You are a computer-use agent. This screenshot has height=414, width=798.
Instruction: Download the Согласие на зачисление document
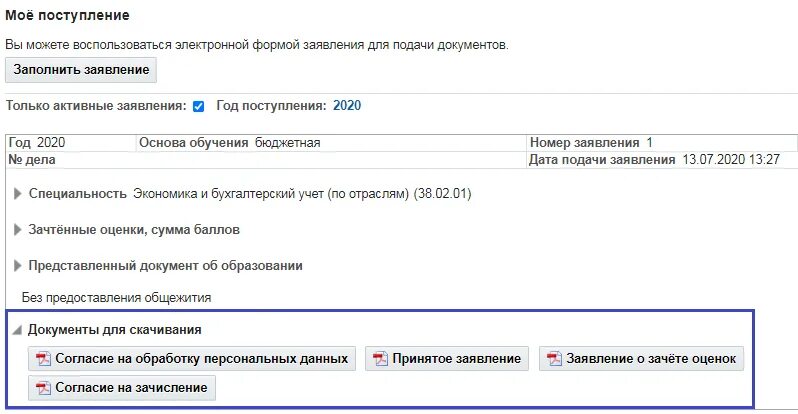(x=122, y=388)
